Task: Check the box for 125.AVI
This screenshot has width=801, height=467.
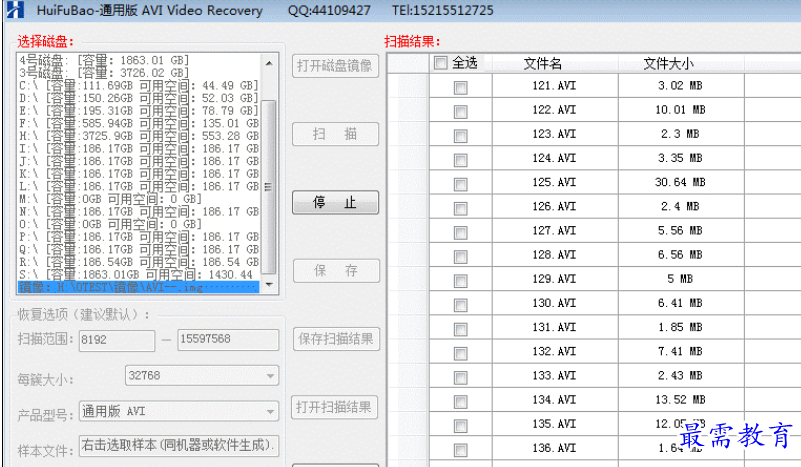Action: tap(460, 184)
